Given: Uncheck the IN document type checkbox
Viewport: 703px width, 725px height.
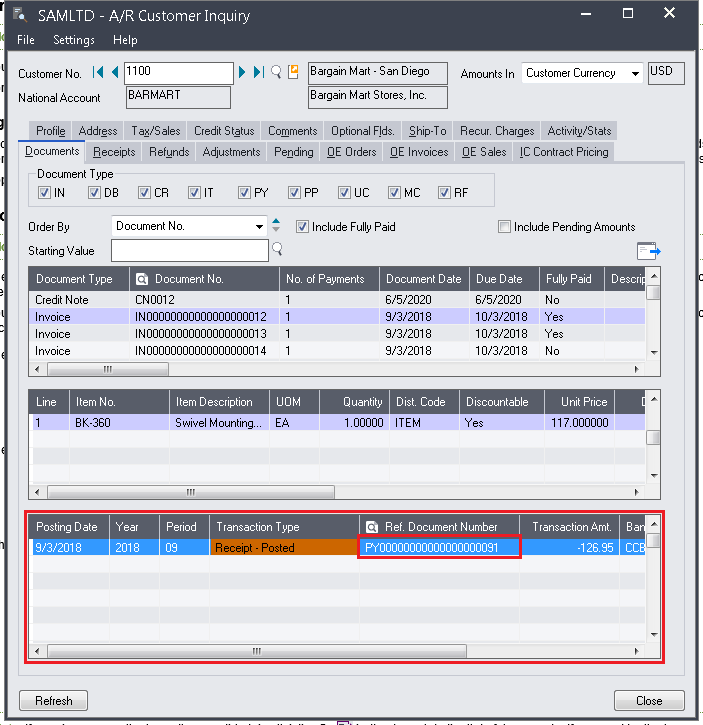Looking at the screenshot, I should [x=46, y=192].
